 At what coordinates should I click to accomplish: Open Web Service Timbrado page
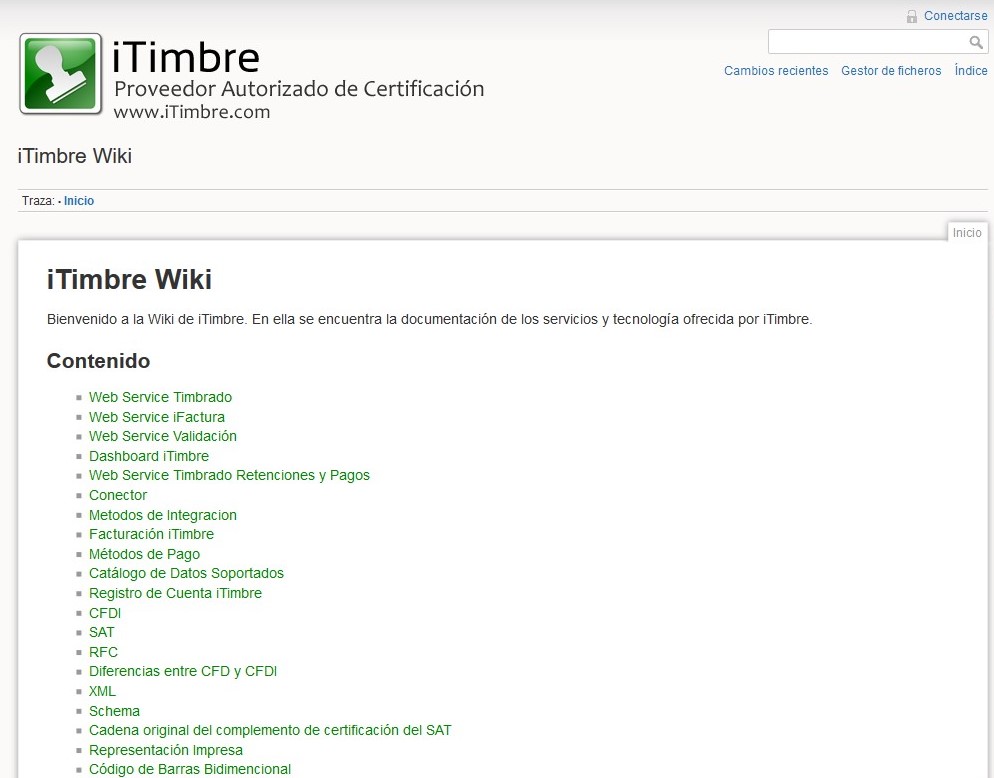tap(160, 397)
